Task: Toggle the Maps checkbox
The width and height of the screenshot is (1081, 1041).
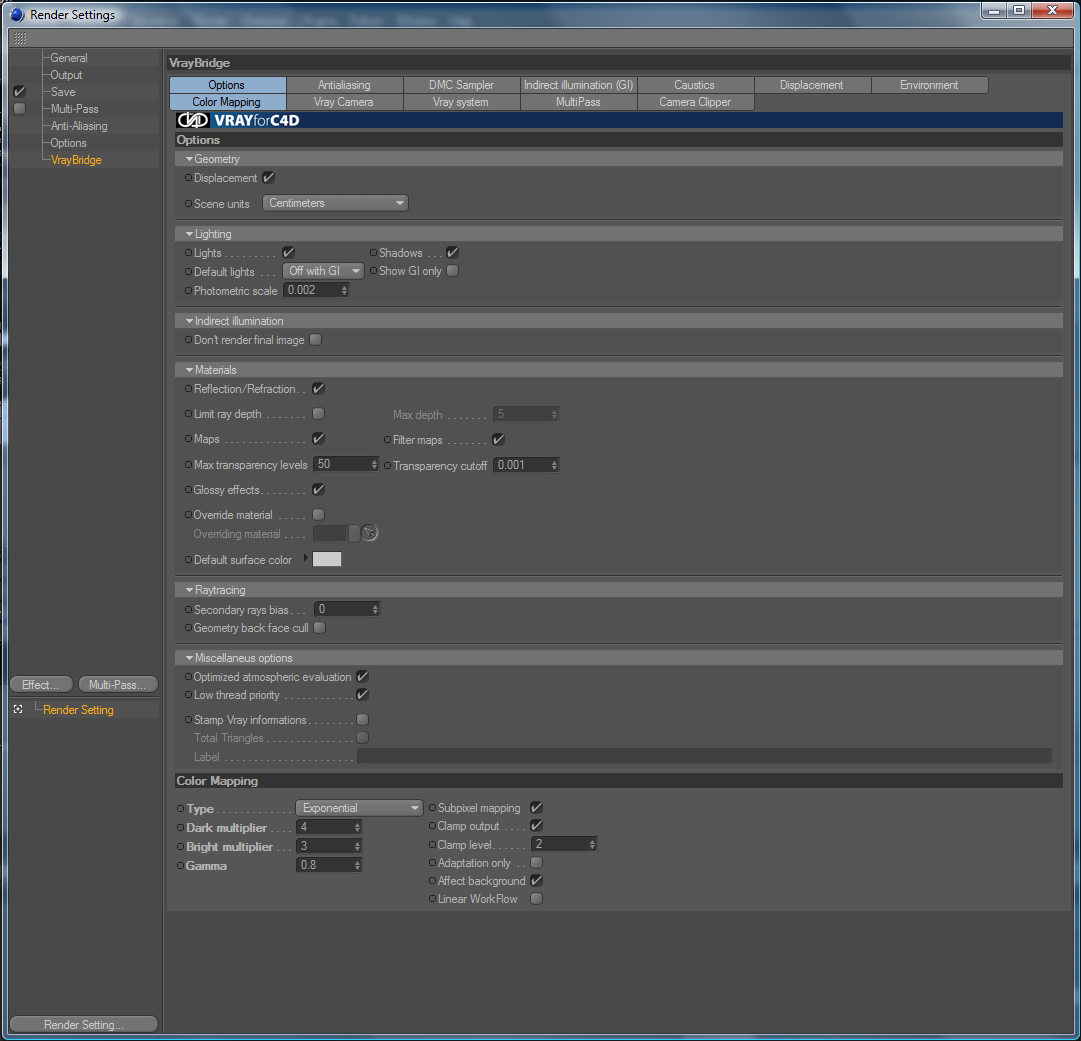Action: (x=319, y=438)
